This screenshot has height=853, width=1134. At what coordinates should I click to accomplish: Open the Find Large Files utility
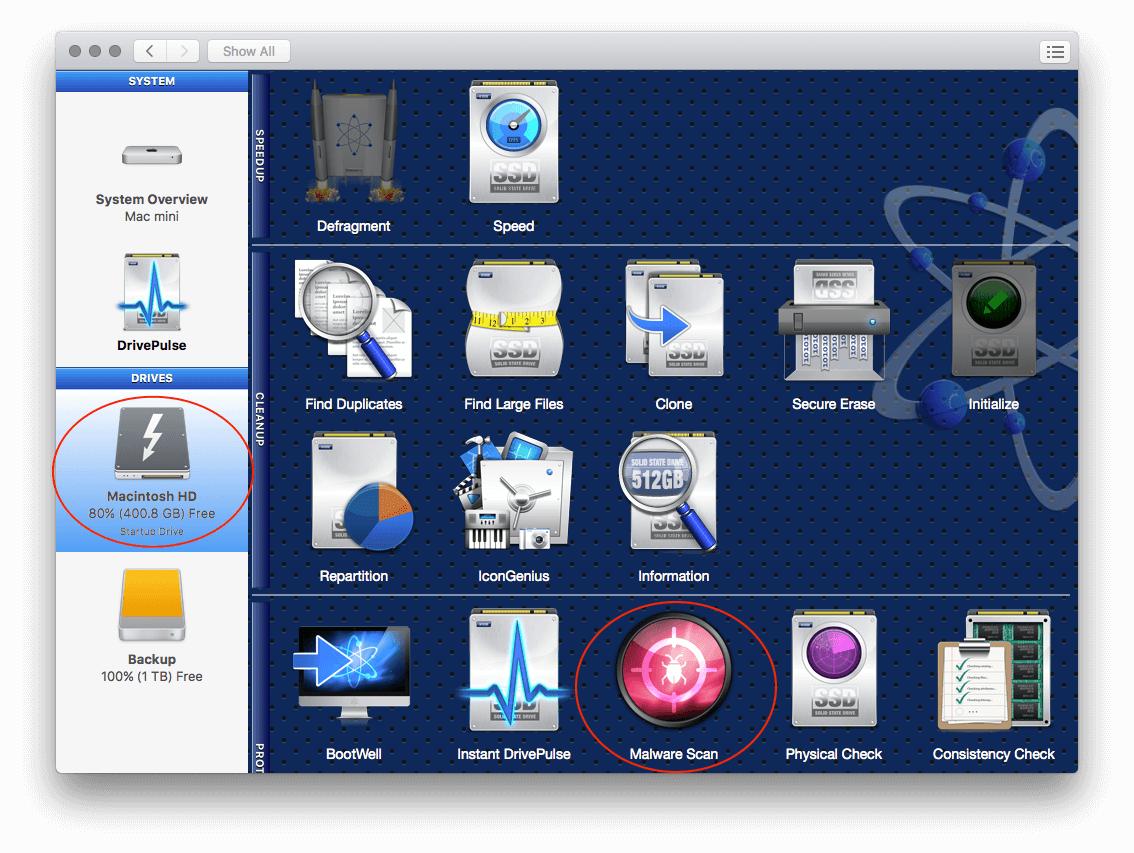click(513, 320)
